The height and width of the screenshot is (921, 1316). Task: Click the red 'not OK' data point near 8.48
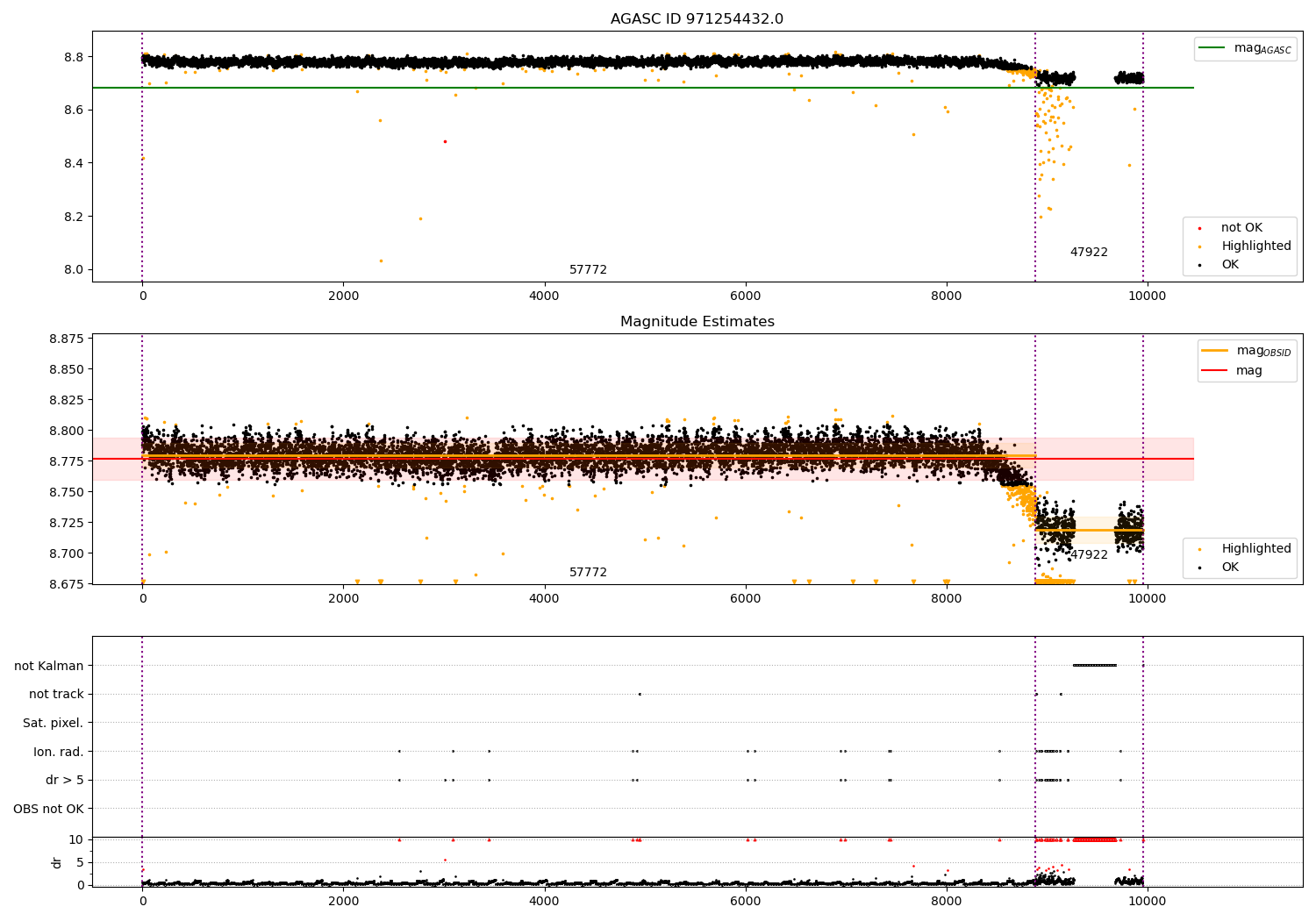point(445,141)
